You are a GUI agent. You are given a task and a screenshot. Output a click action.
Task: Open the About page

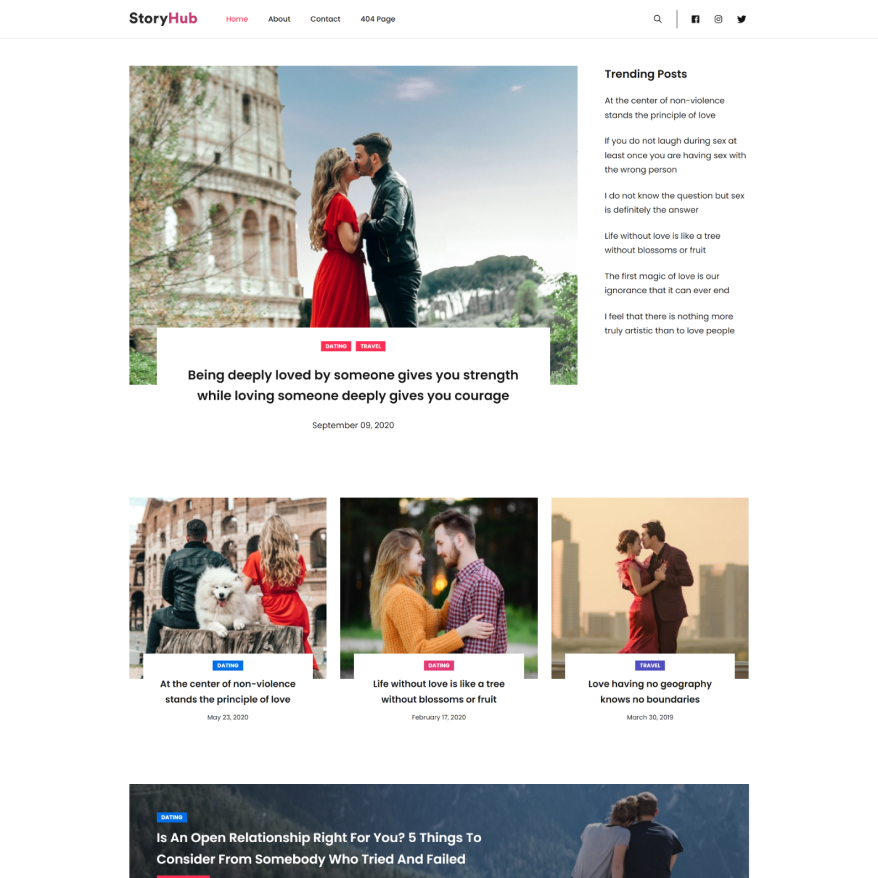(279, 18)
